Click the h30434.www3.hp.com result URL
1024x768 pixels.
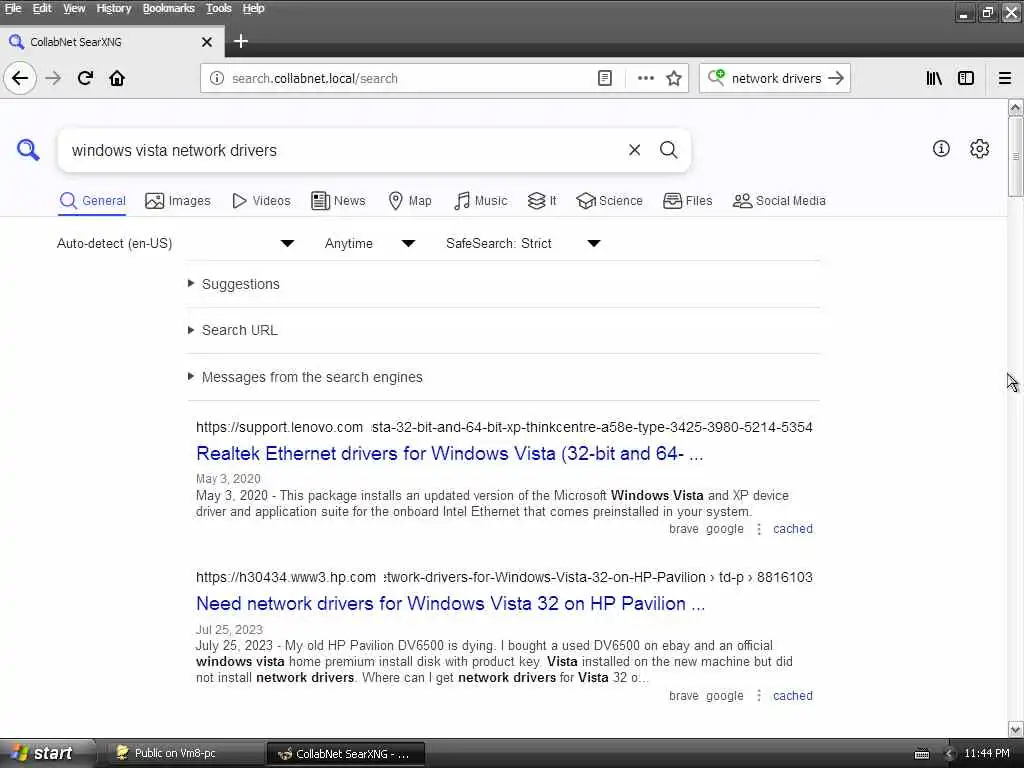pos(504,577)
